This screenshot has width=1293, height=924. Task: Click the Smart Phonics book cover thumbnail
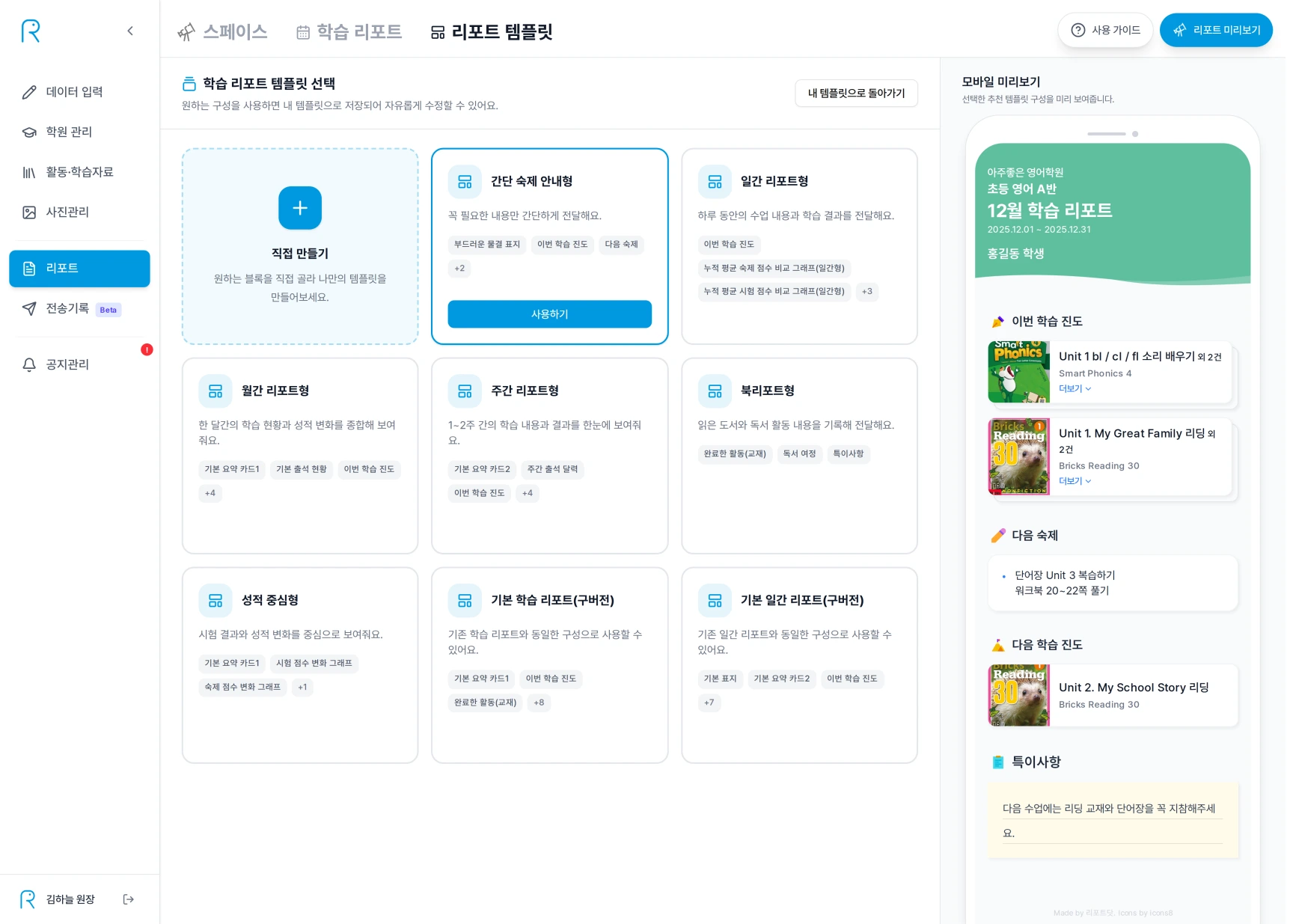point(1018,373)
